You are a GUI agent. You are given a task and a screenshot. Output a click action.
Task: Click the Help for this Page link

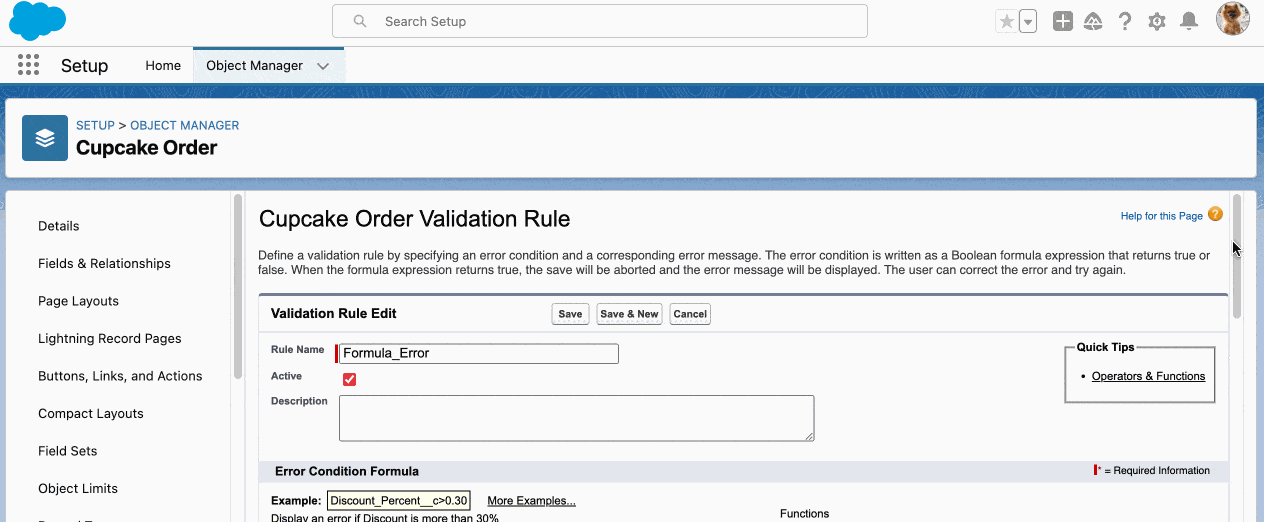coord(1162,216)
